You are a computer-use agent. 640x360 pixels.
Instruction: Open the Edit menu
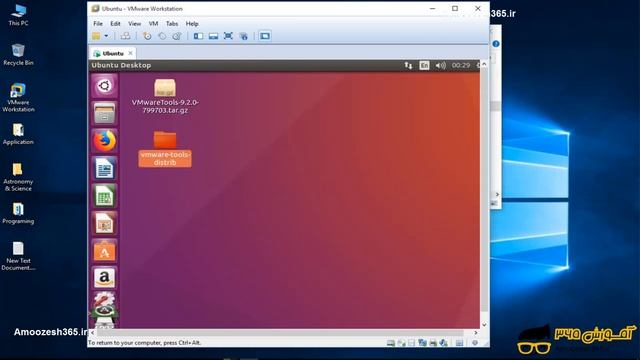click(x=116, y=24)
